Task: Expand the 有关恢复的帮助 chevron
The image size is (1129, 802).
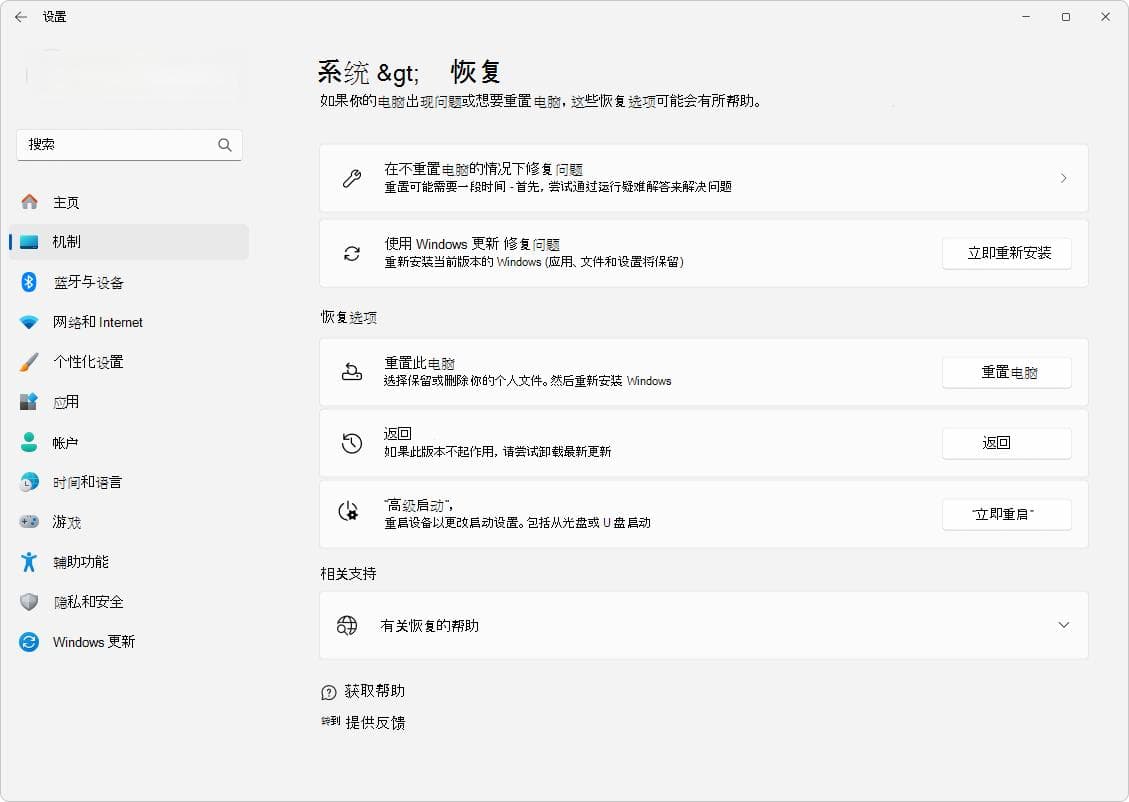Action: pyautogui.click(x=1063, y=625)
